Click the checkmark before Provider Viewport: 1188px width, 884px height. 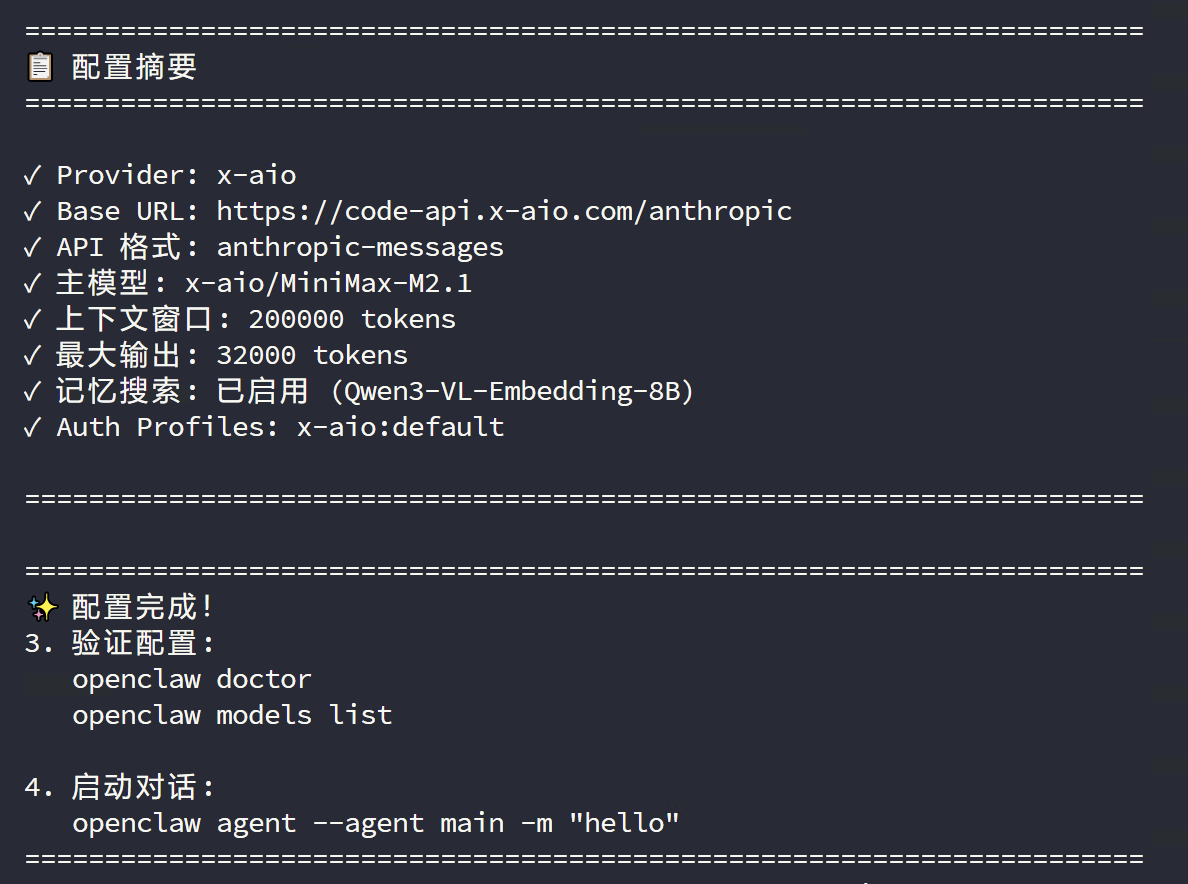(x=33, y=176)
